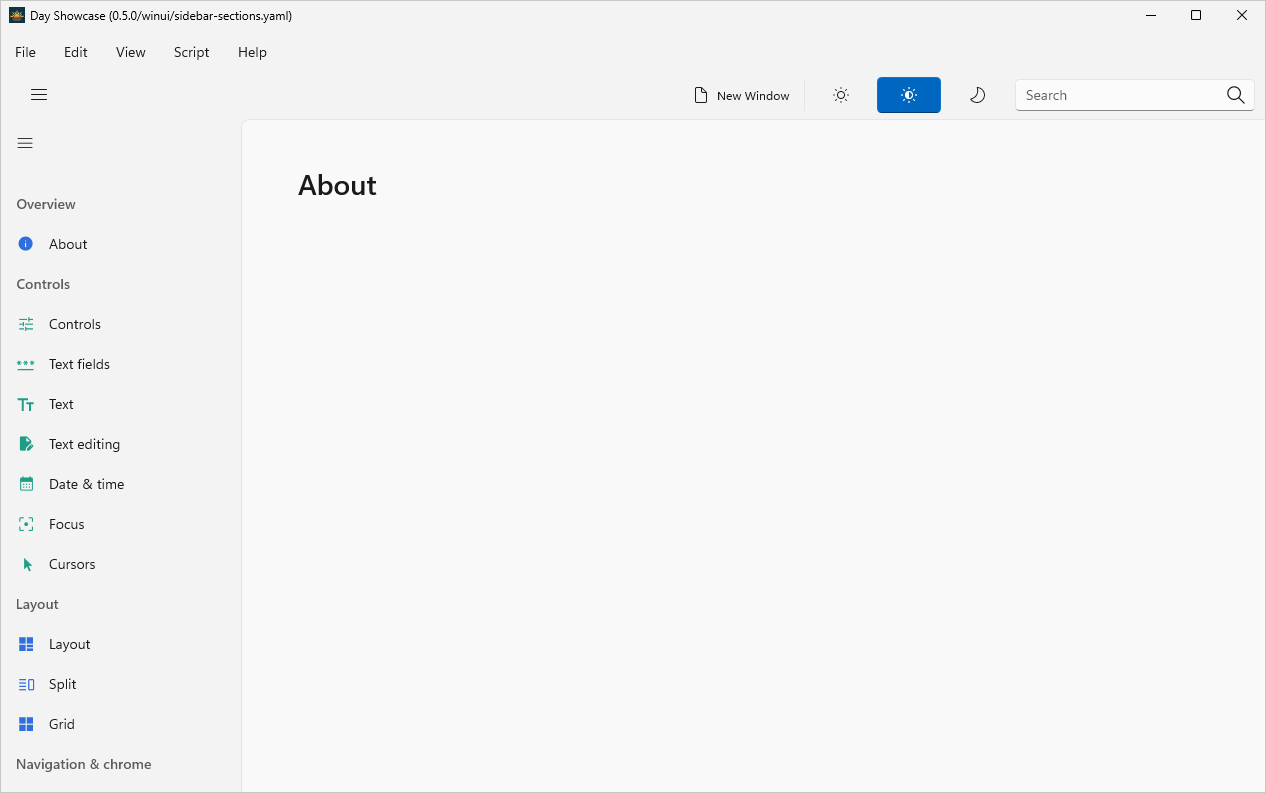Click the Text fields asterisks icon
Viewport: 1266px width, 793px height.
pos(26,364)
